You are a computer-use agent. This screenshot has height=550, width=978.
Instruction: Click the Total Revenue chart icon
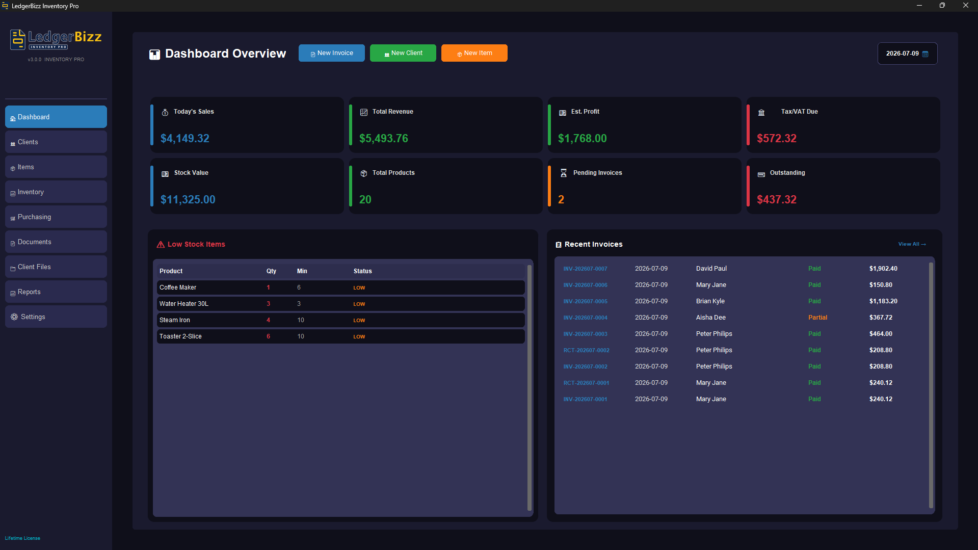pos(364,112)
